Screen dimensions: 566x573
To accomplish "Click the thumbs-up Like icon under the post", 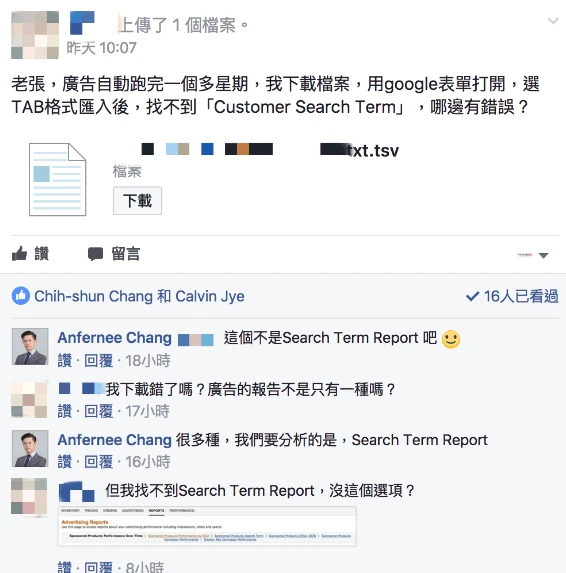I will [19, 254].
